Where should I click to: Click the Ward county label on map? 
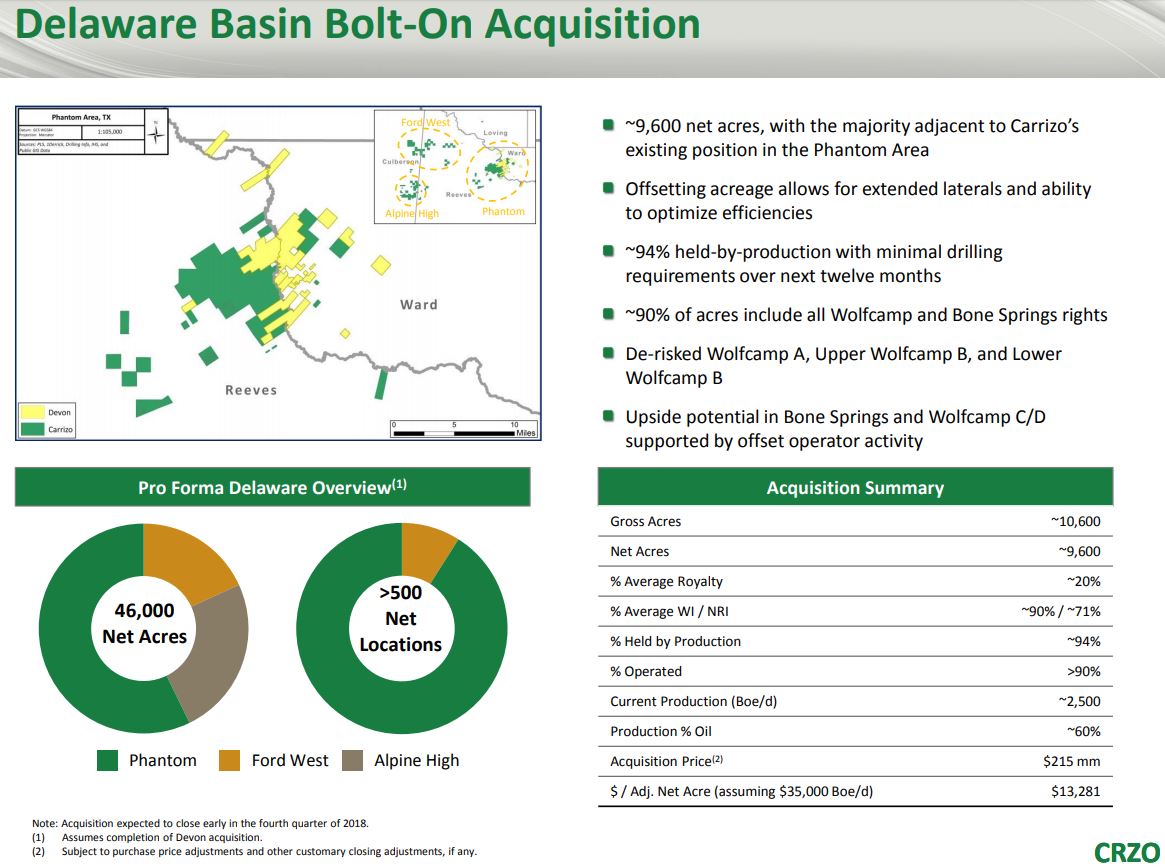(418, 305)
